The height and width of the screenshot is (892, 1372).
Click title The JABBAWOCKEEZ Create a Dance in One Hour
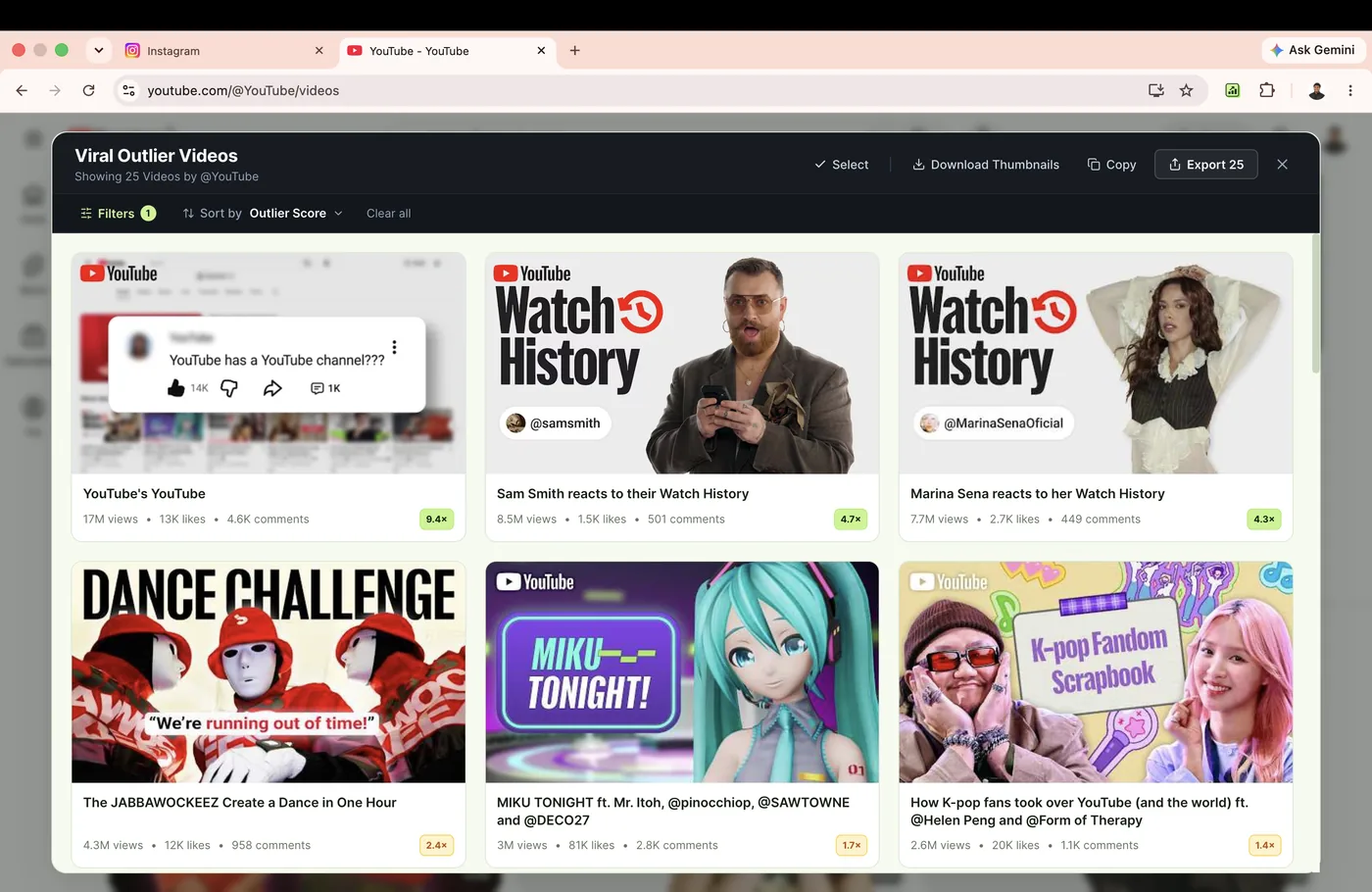pyautogui.click(x=240, y=803)
